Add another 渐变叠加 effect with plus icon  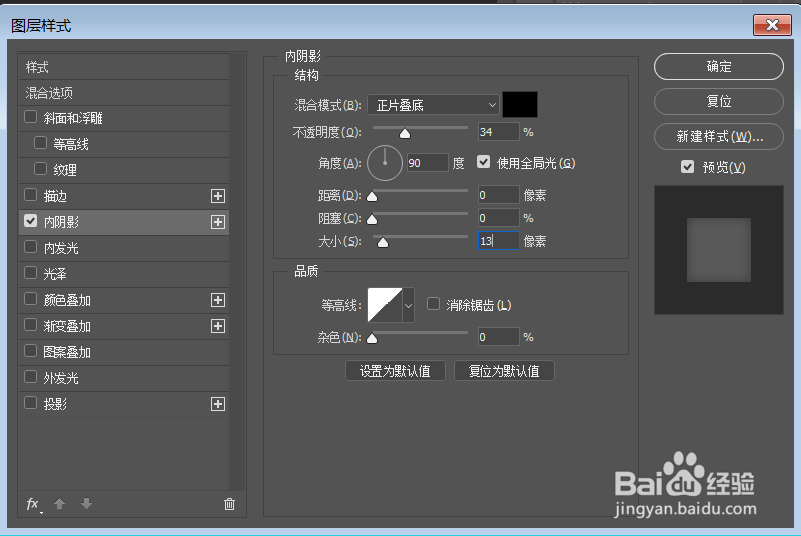point(218,327)
